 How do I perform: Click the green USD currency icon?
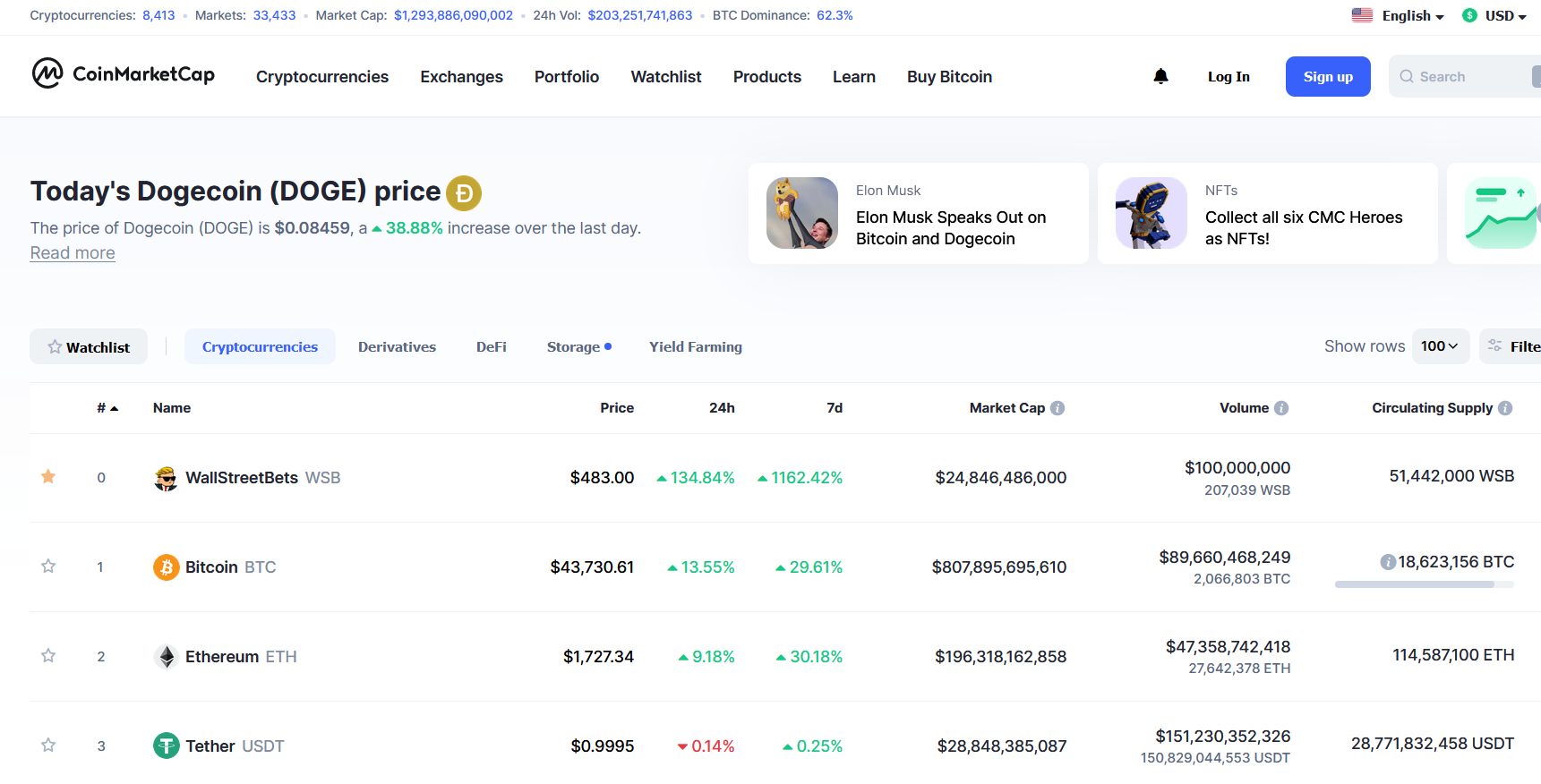[1469, 15]
